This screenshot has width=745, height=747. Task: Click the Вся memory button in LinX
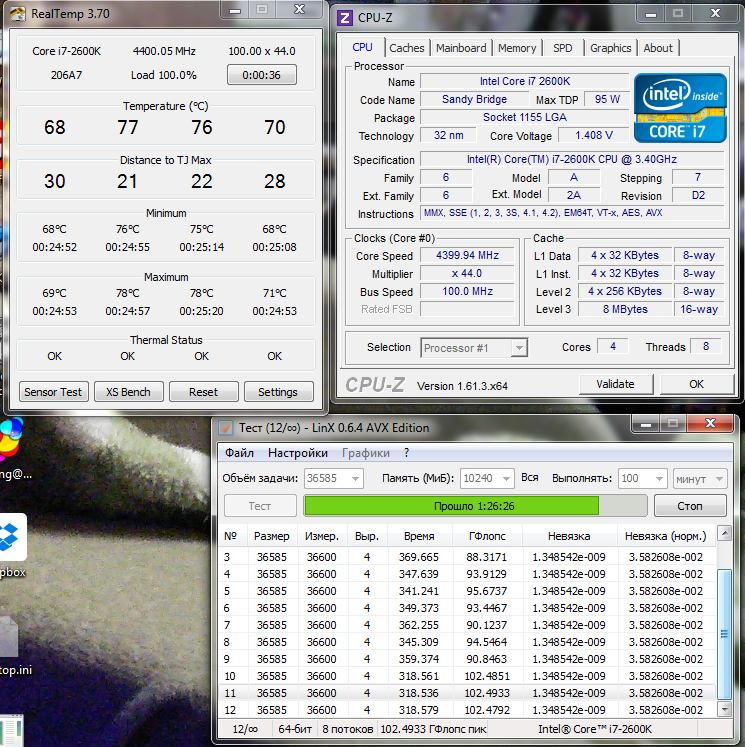pos(530,477)
